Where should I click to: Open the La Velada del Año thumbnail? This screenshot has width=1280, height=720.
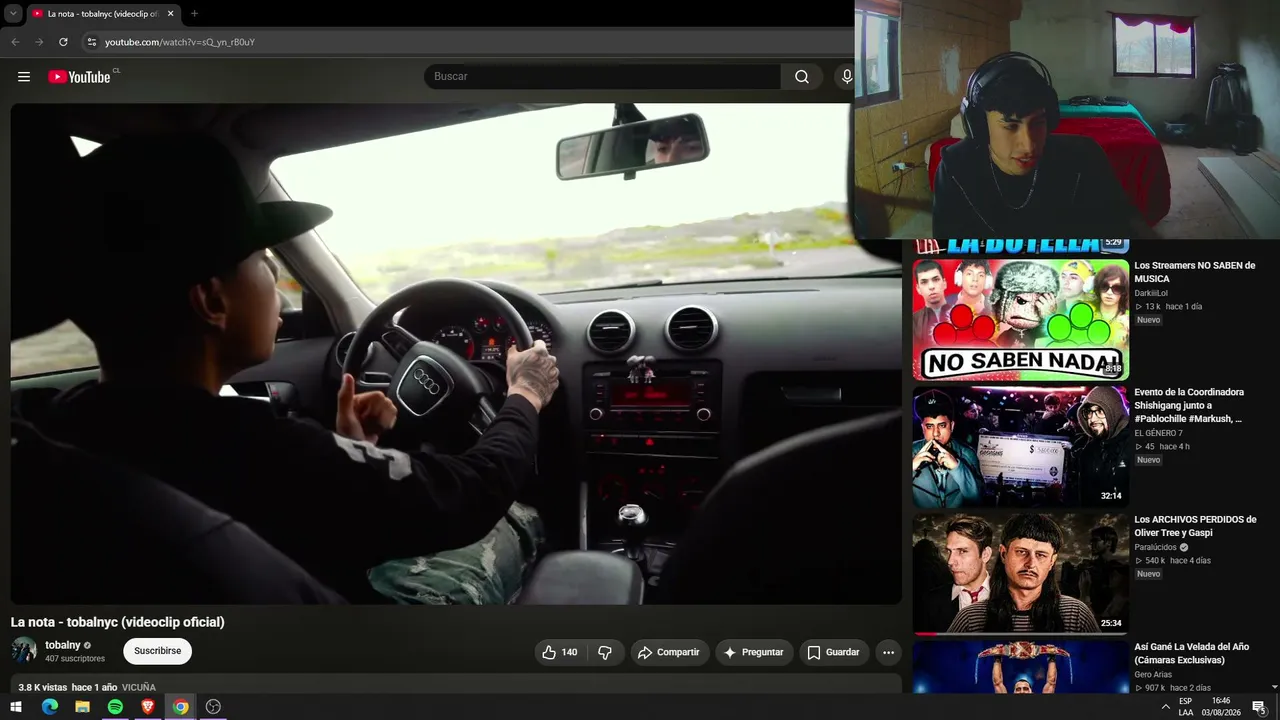(x=1020, y=667)
